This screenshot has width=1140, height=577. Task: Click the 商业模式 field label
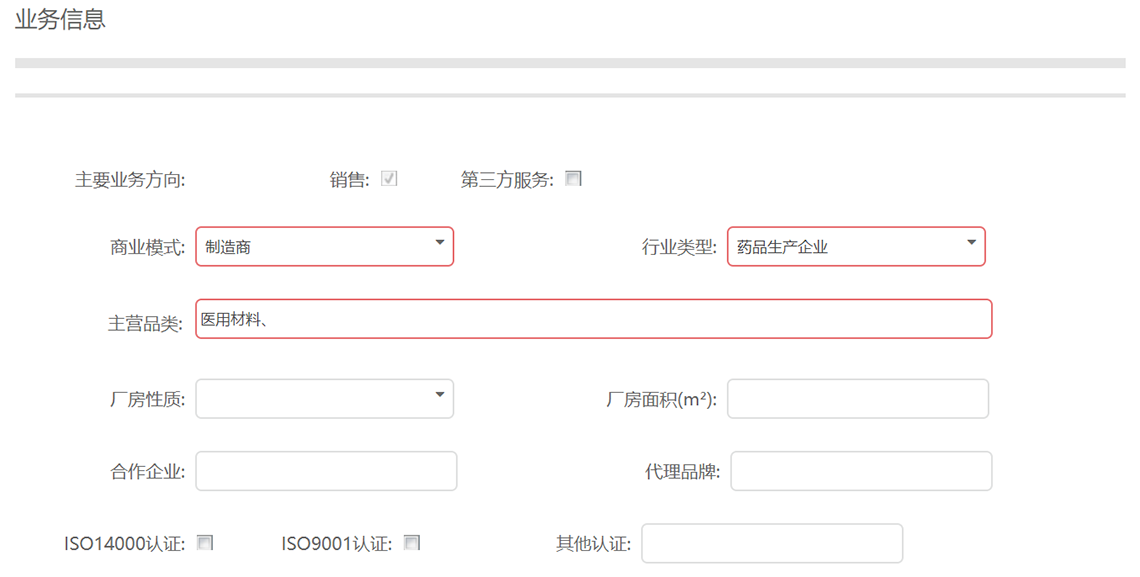point(147,248)
